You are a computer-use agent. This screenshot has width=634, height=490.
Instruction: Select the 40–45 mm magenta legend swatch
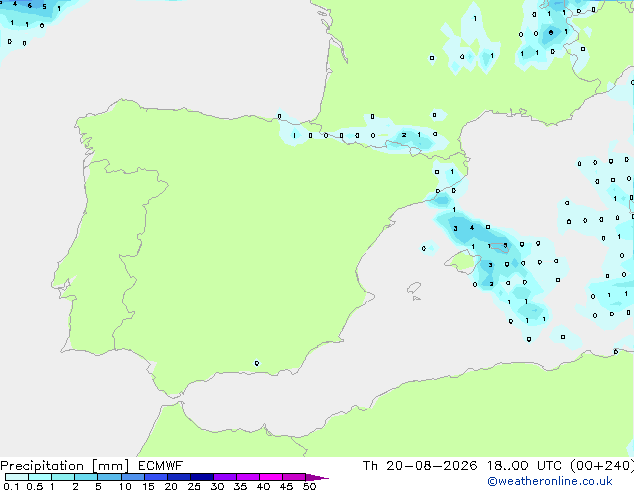pos(271,477)
